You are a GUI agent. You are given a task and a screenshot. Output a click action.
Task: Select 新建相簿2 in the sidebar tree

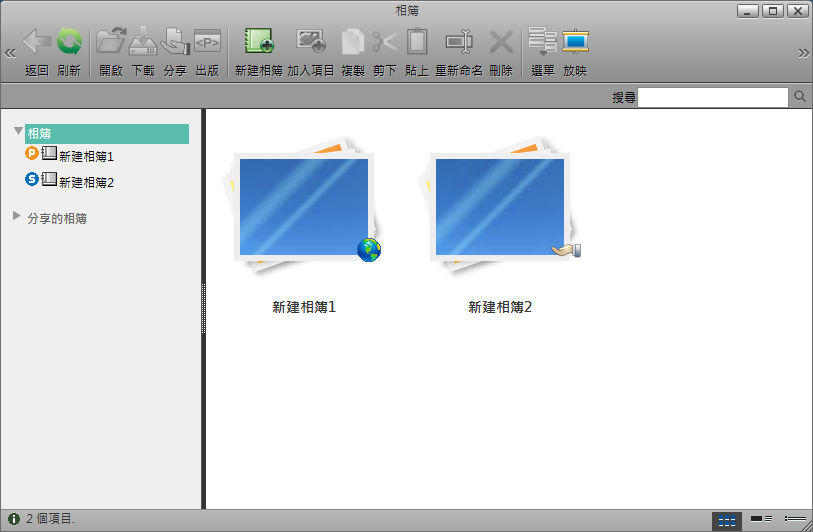tap(86, 182)
